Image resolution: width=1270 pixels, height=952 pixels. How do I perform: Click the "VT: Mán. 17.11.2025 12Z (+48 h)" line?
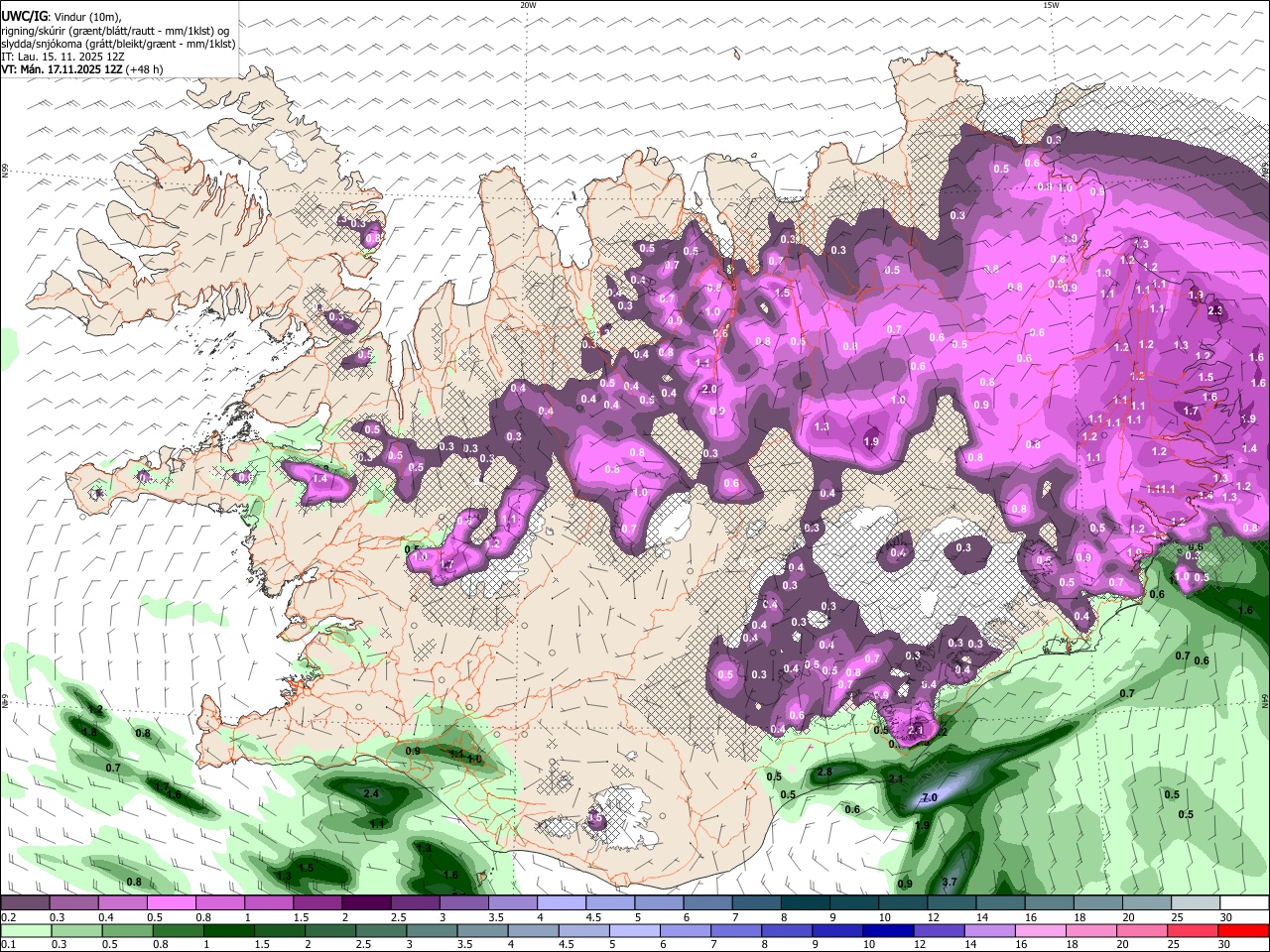point(82,69)
